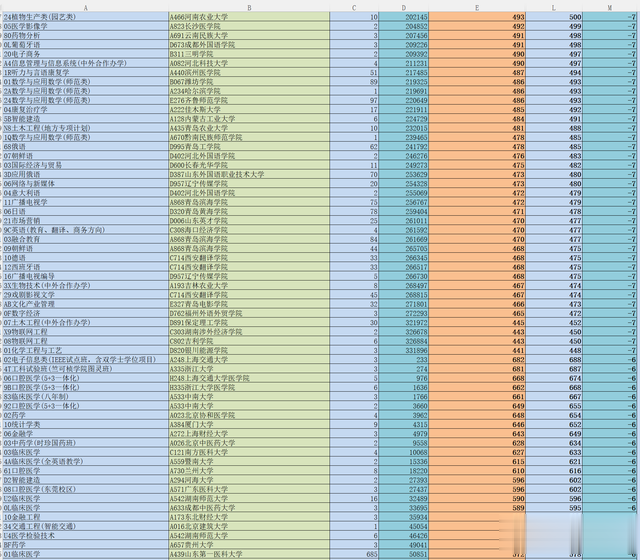Select cell 'D387山东外国语职业技术大学'
This screenshot has width=640, height=560.
tap(249, 174)
